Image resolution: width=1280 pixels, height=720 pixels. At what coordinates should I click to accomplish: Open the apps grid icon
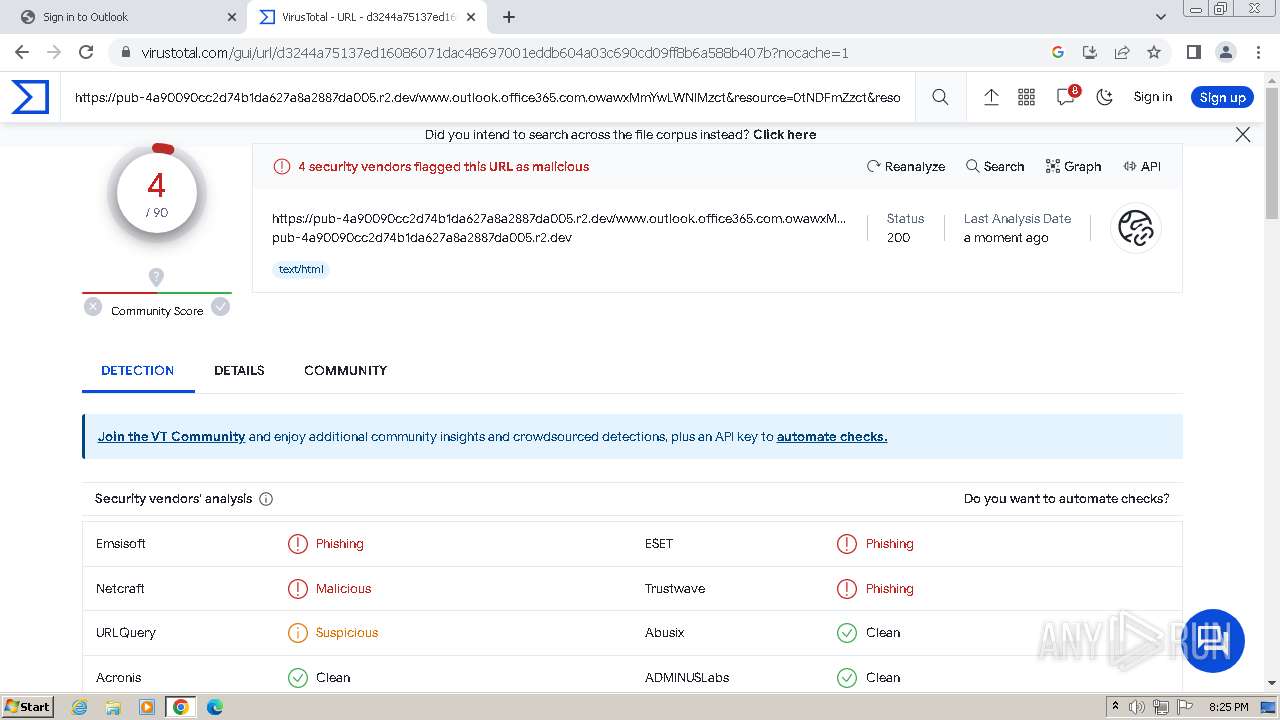coord(1026,97)
